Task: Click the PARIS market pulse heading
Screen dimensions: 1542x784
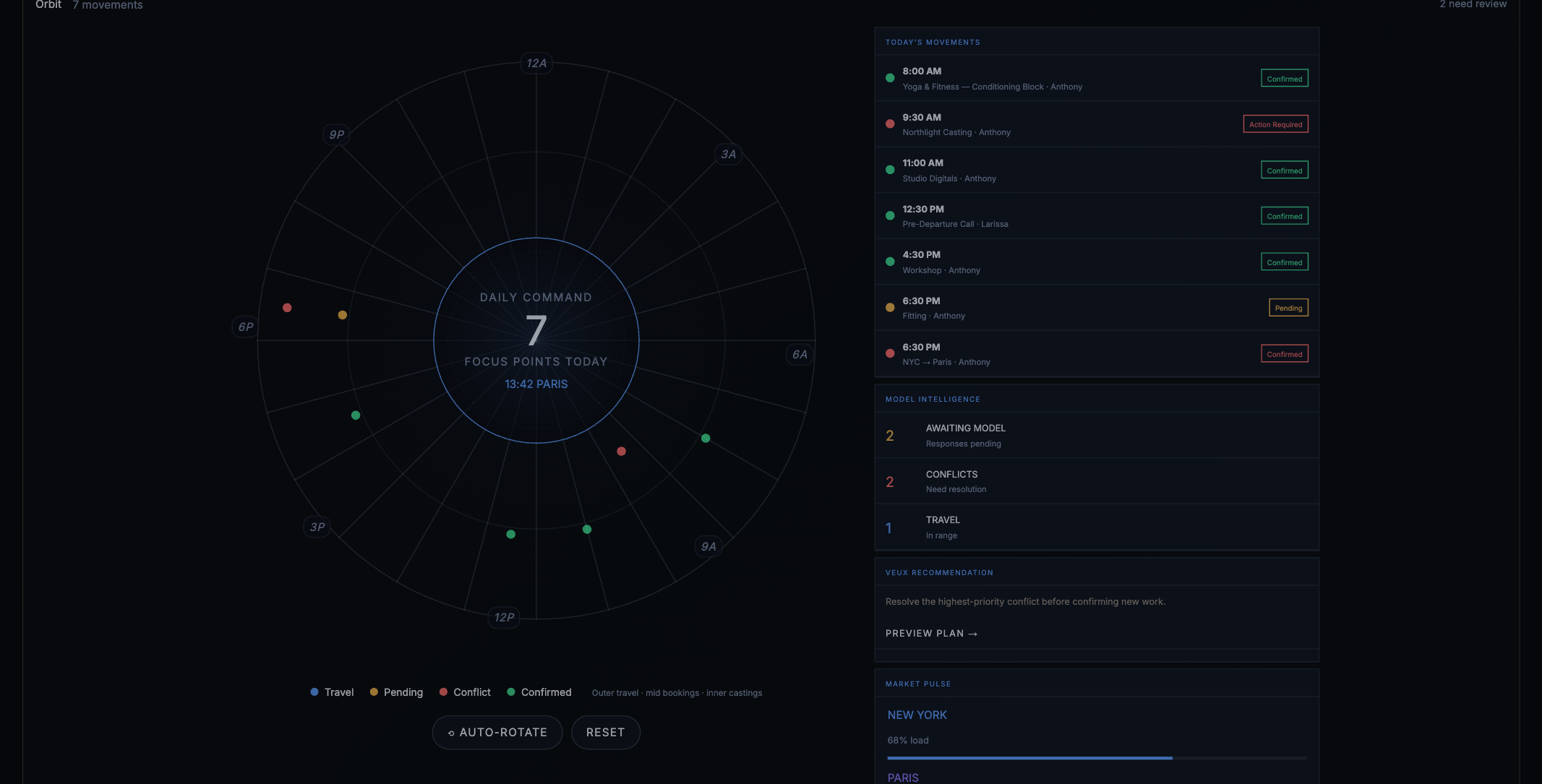Action: (x=903, y=777)
